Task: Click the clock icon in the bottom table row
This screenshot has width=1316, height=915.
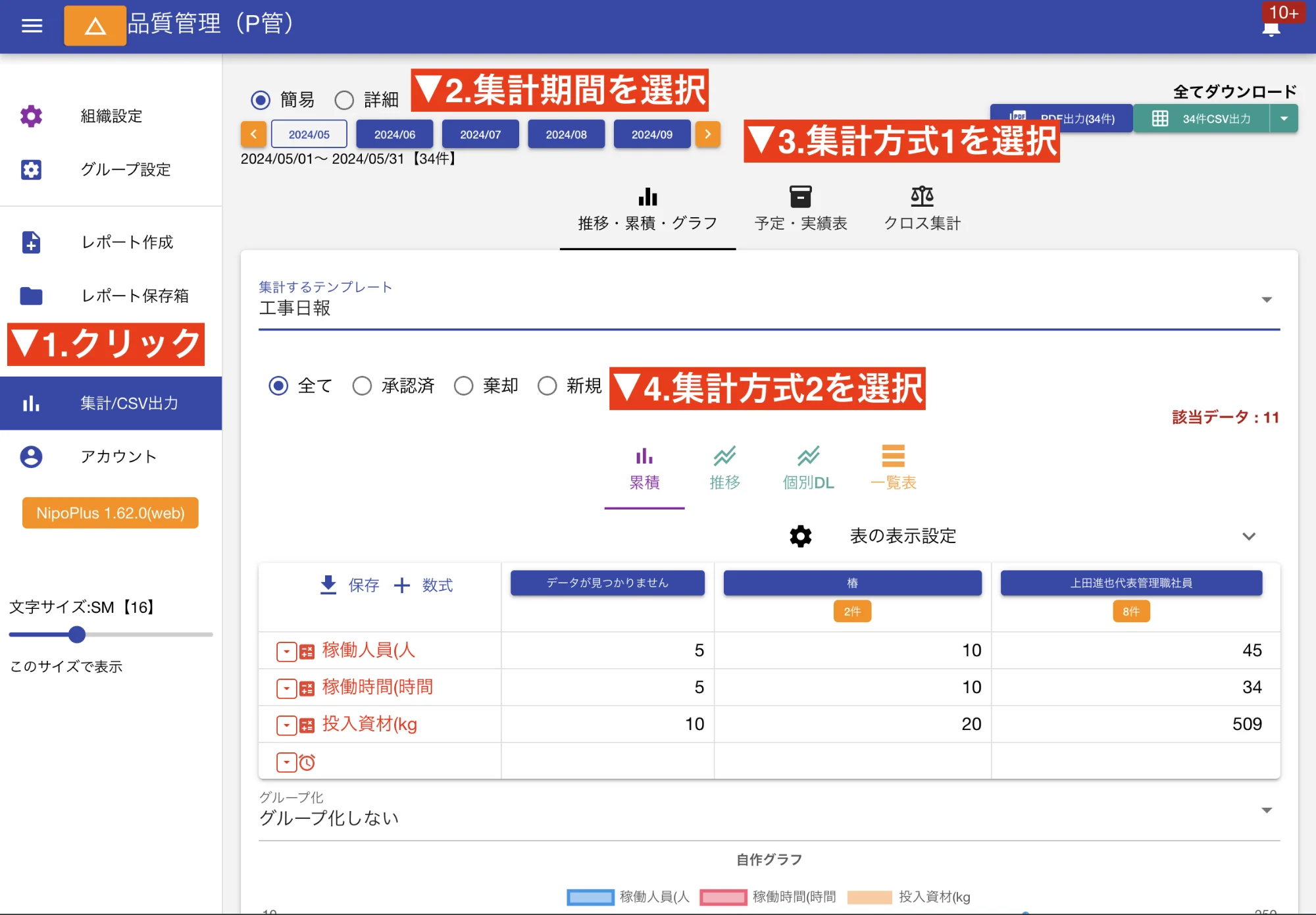Action: pos(307,762)
